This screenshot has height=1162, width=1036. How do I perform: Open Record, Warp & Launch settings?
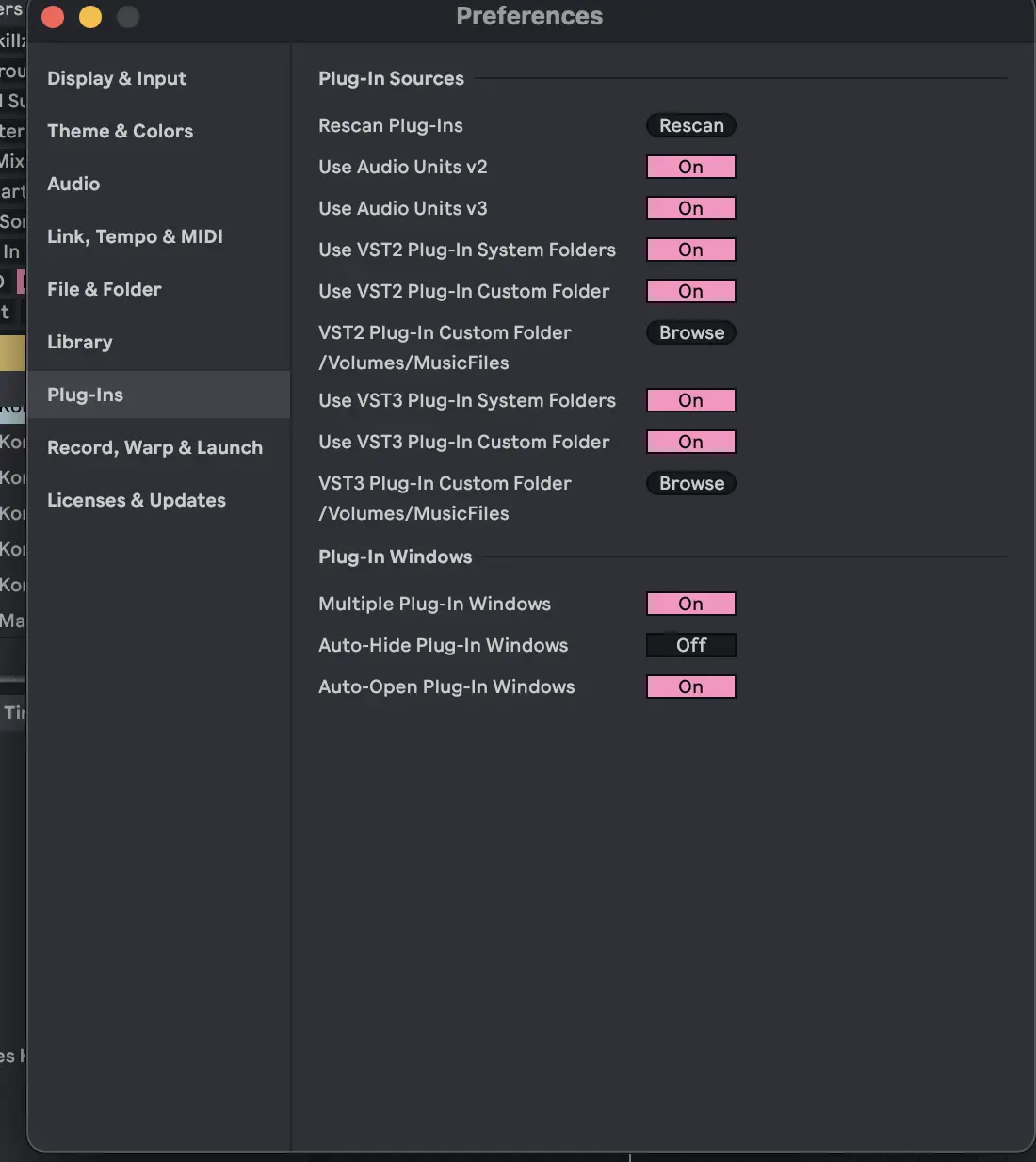(154, 447)
